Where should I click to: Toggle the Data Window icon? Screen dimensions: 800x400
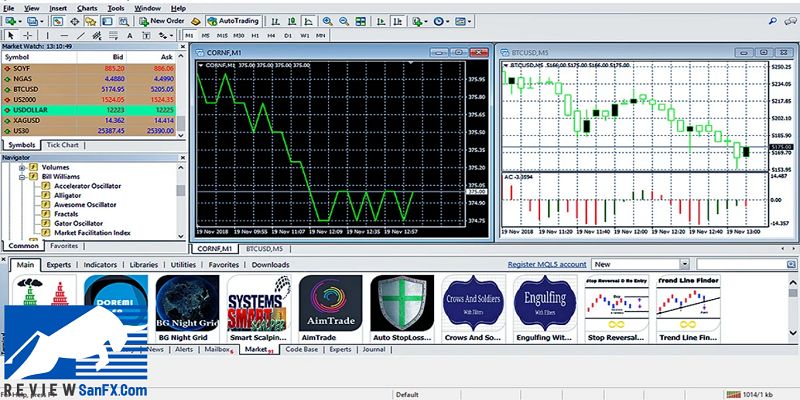tap(74, 21)
